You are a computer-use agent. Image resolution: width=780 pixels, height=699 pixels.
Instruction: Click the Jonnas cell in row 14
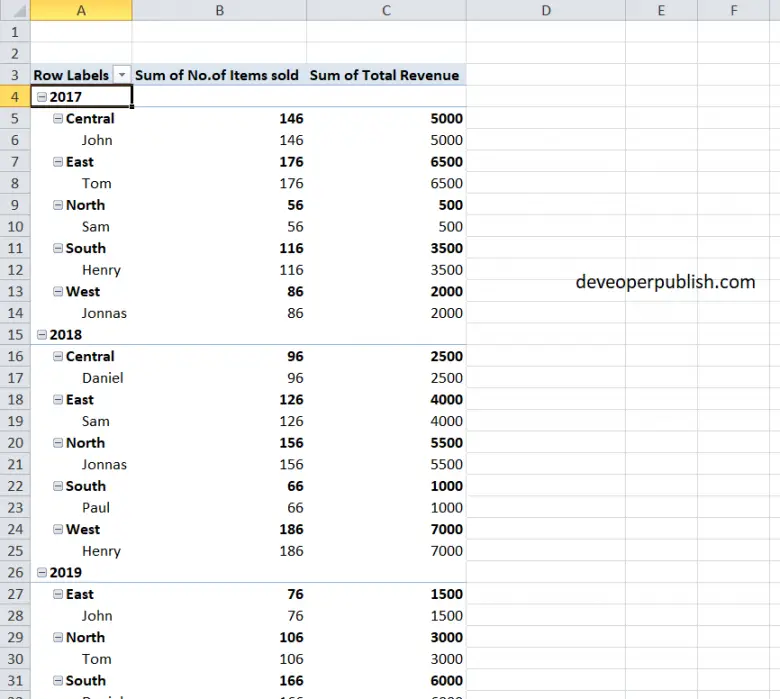point(104,313)
